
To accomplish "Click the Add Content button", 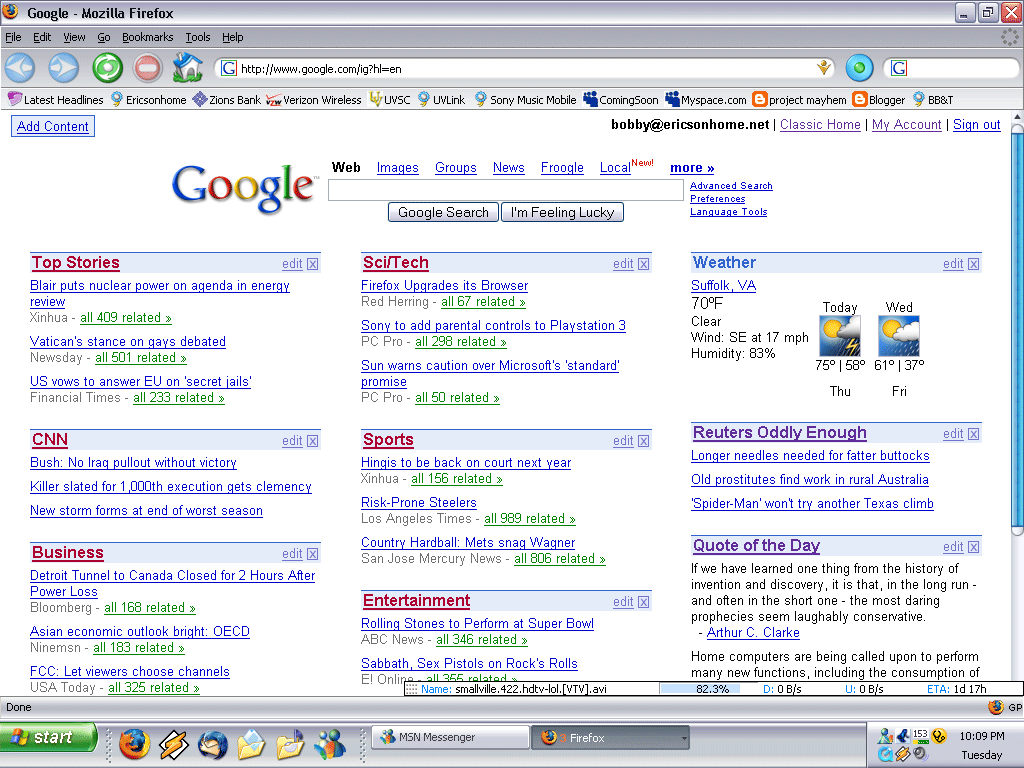I will pos(53,126).
